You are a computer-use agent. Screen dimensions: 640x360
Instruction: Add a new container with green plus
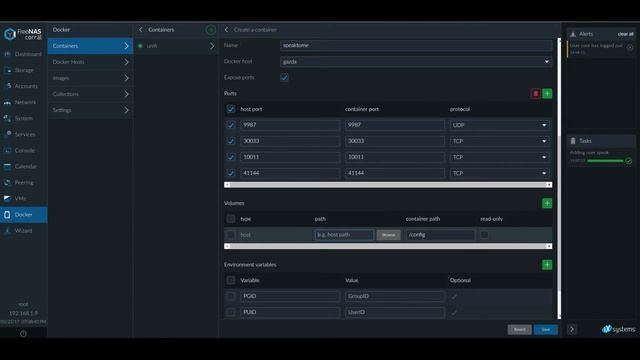(211, 30)
